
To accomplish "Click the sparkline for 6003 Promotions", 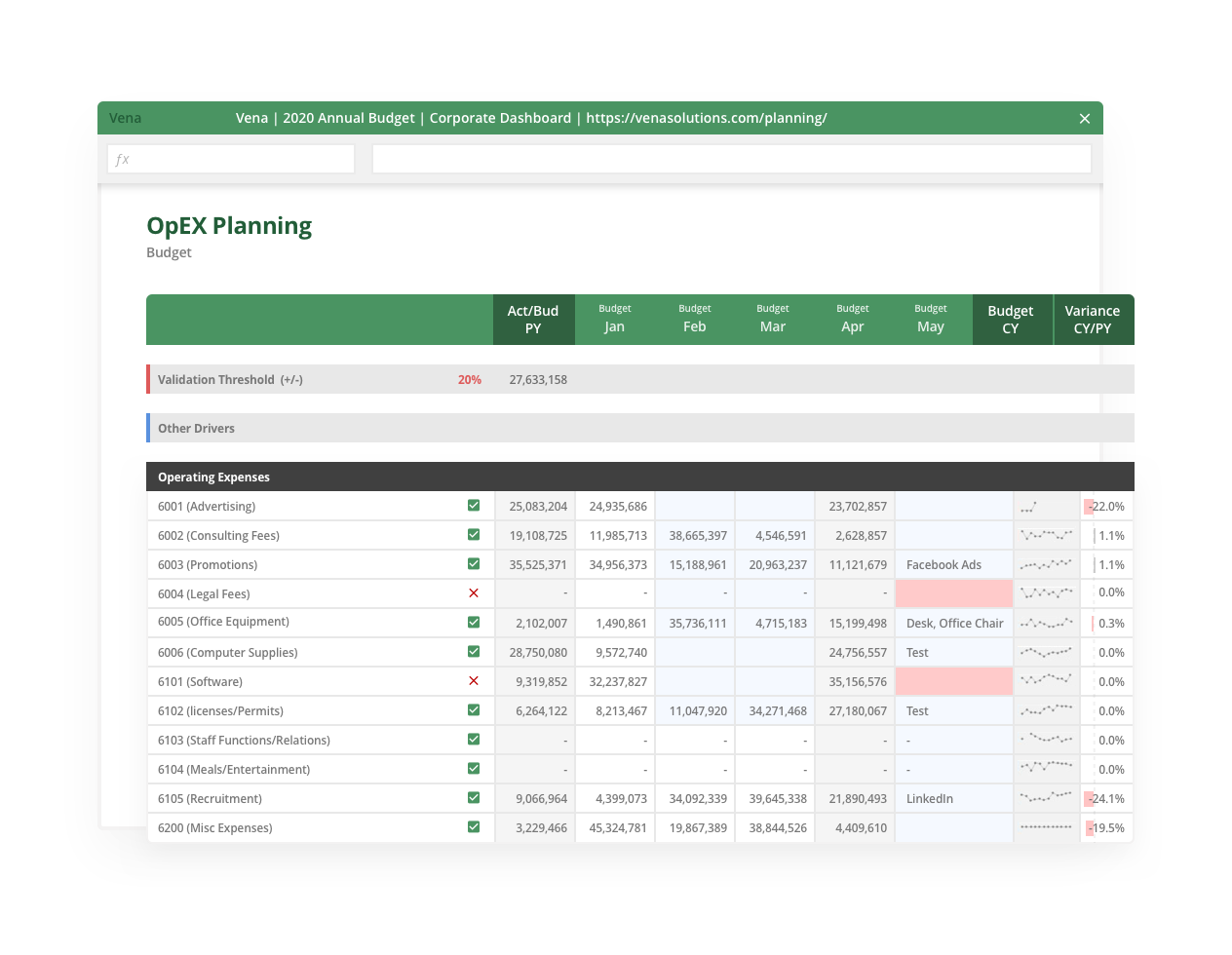I will coord(1045,564).
